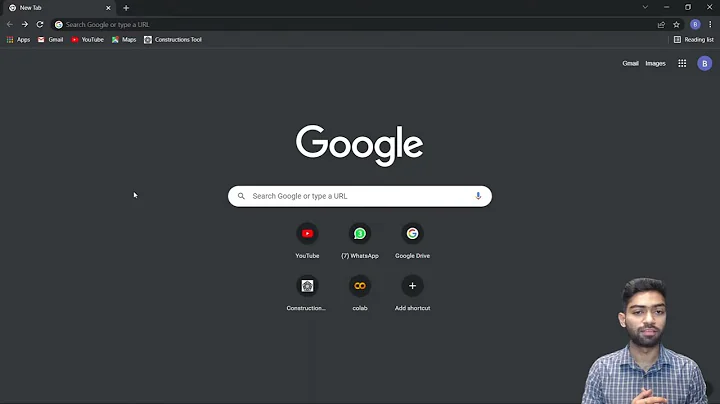Open the Reading list panel
The height and width of the screenshot is (404, 720).
tap(694, 39)
